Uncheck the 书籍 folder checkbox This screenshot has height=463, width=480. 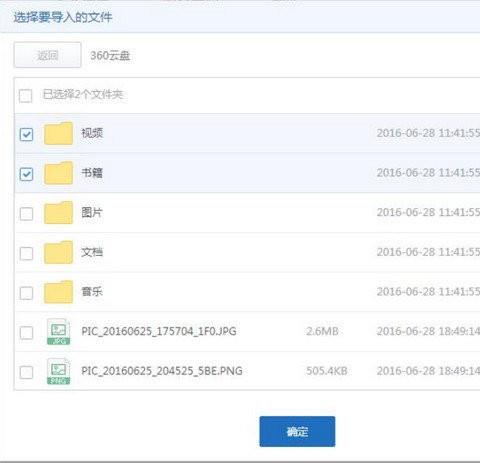coord(26,174)
